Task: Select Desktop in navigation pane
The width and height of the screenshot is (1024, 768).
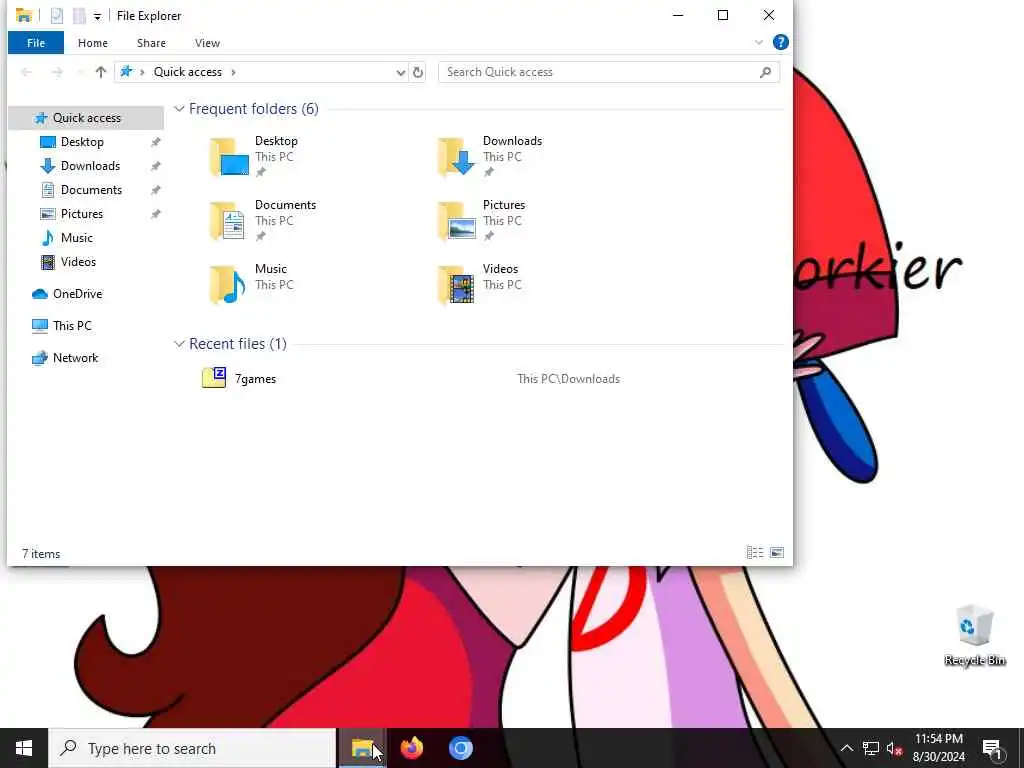Action: pos(82,142)
